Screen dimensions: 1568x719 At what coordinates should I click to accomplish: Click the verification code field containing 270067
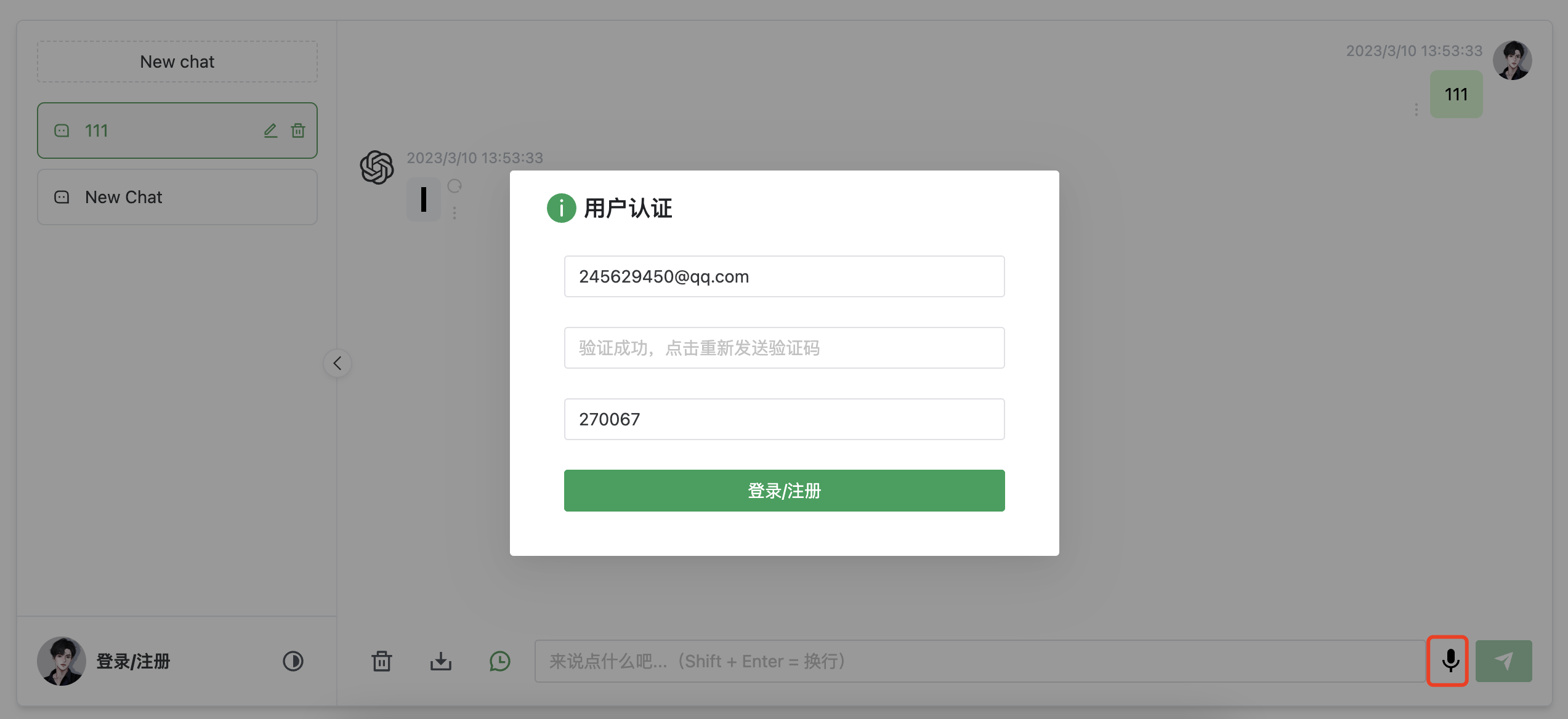784,419
